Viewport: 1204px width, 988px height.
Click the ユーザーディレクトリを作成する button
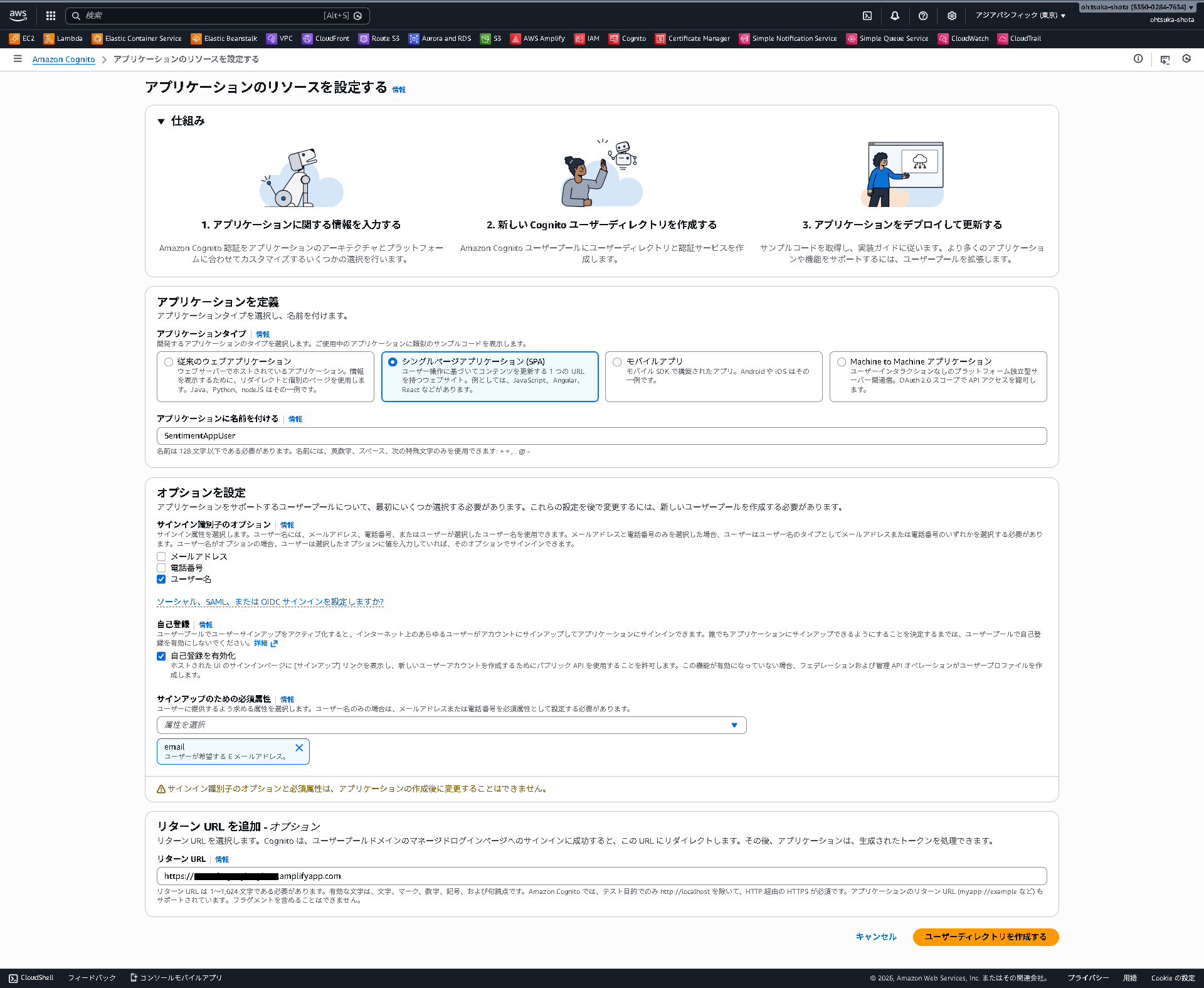[x=985, y=937]
